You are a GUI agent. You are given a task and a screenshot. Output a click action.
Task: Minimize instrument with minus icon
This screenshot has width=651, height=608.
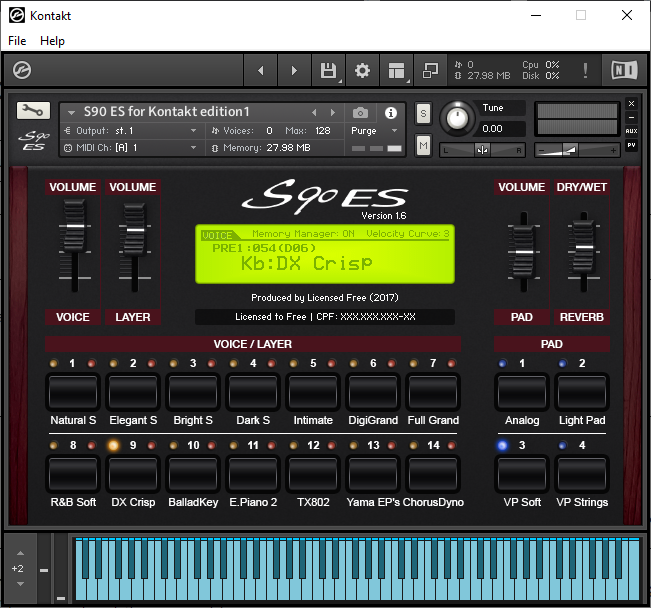(x=631, y=118)
